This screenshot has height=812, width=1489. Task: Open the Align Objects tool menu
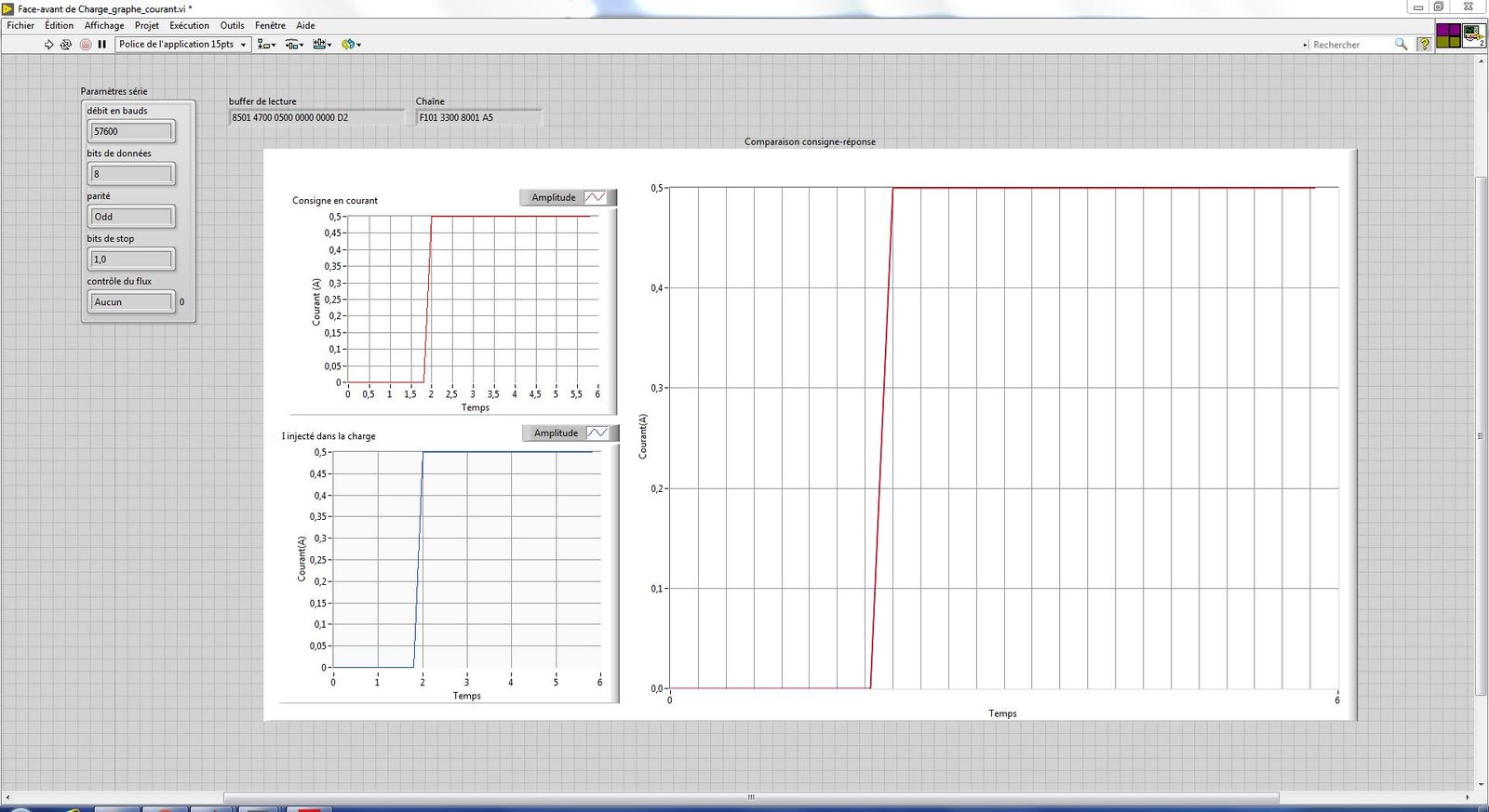(x=266, y=45)
